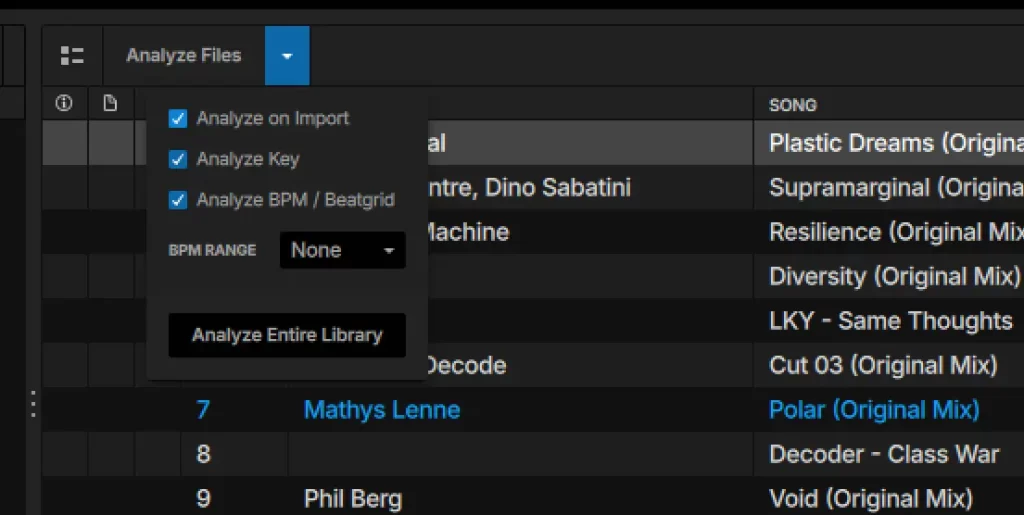This screenshot has height=515, width=1024.
Task: Click the file column header icon
Action: (110, 103)
